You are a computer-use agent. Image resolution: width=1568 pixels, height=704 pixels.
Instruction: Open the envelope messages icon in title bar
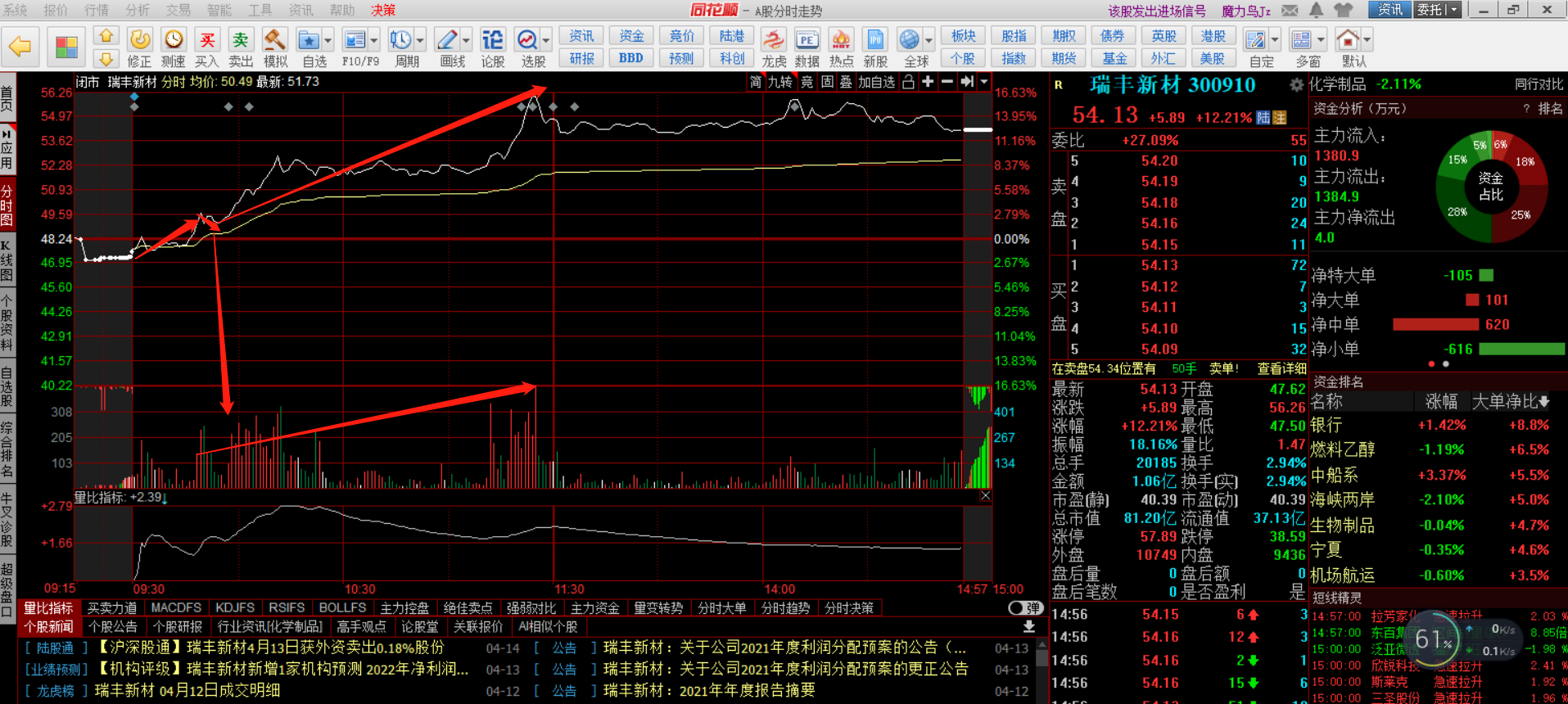(1290, 10)
